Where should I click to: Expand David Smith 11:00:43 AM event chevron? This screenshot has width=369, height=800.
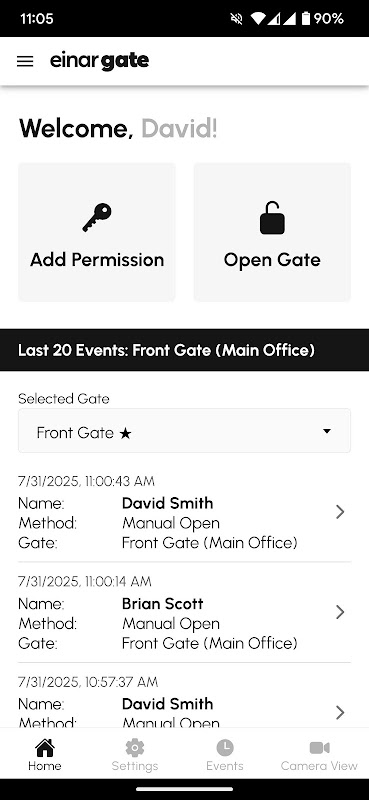click(x=340, y=512)
